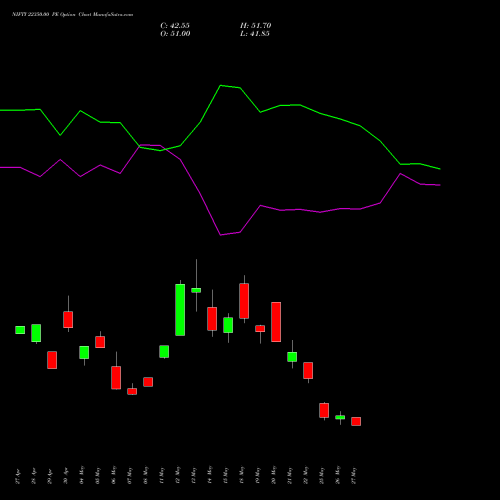Click the "20 May" date axis label
This screenshot has width=500, height=500.
tap(274, 475)
